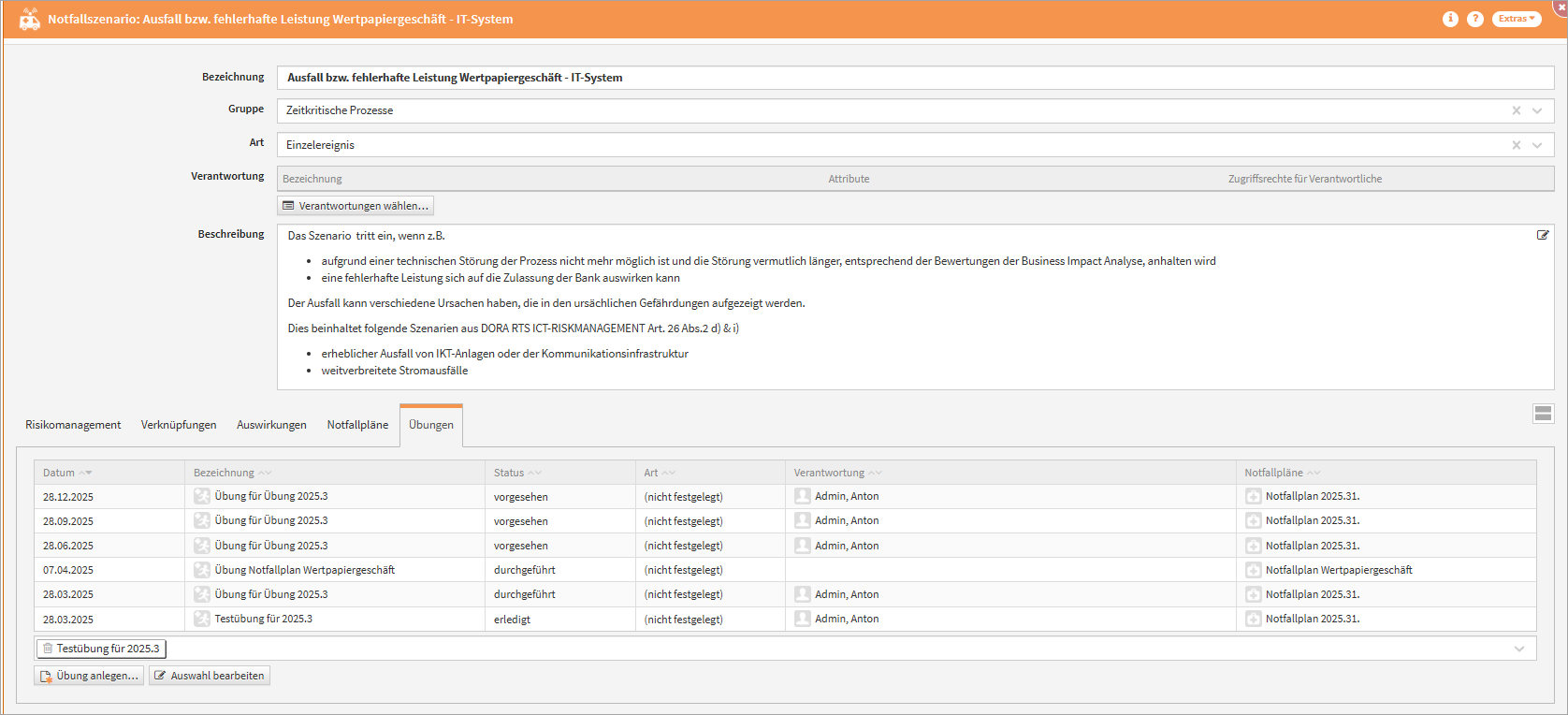Click the Übung anlegen button
The image size is (1568, 715).
click(89, 676)
